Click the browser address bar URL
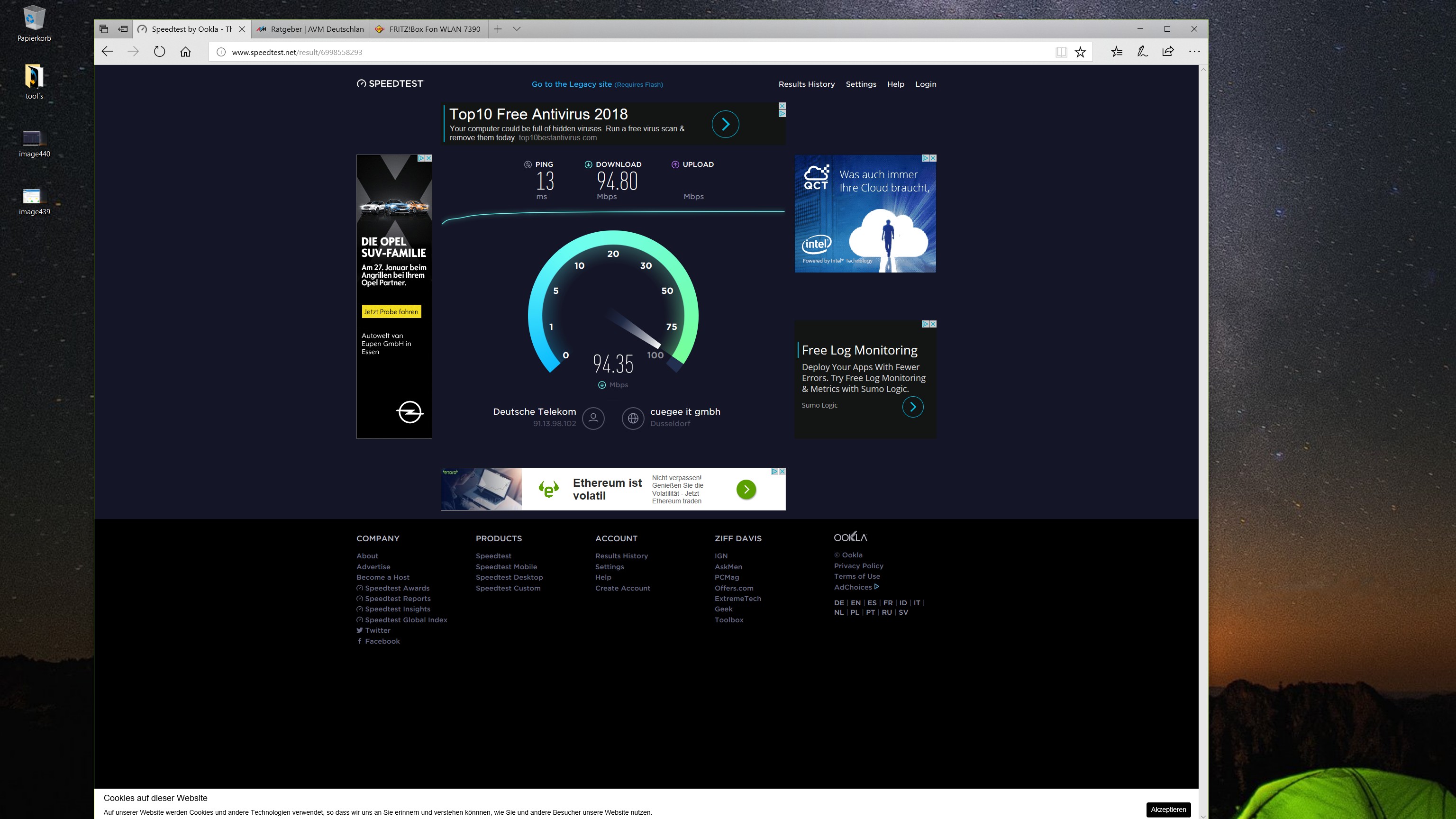The image size is (1456, 819). (x=297, y=52)
